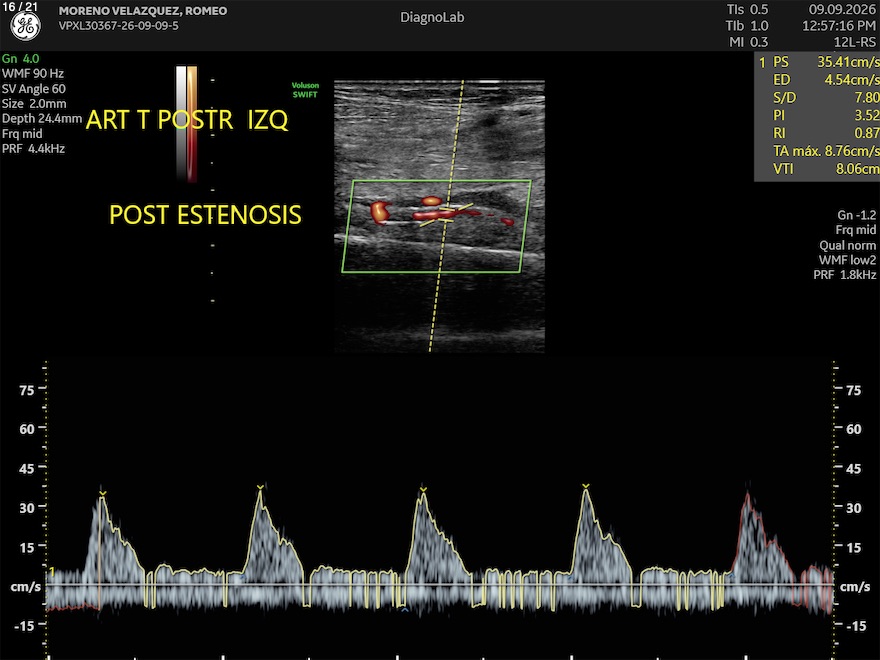Screen dimensions: 880x660
Task: Click the Doppler sample volume gate cursor
Action: click(447, 214)
